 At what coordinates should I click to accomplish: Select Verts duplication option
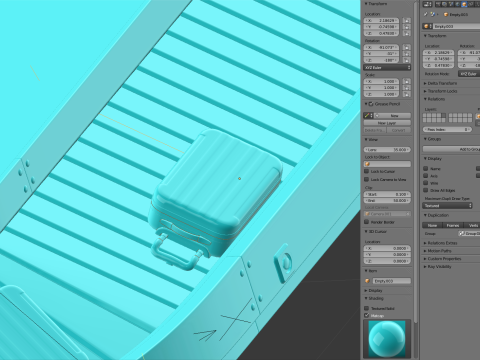tap(472, 225)
